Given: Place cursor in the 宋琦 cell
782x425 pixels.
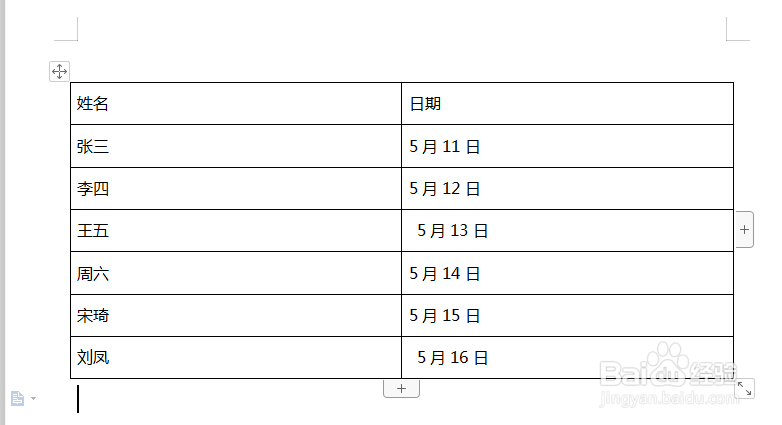Looking at the screenshot, I should coord(236,315).
